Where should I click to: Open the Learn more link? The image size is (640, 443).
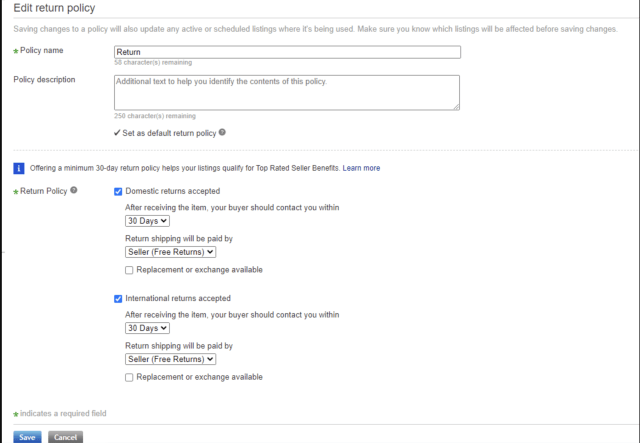[361, 168]
